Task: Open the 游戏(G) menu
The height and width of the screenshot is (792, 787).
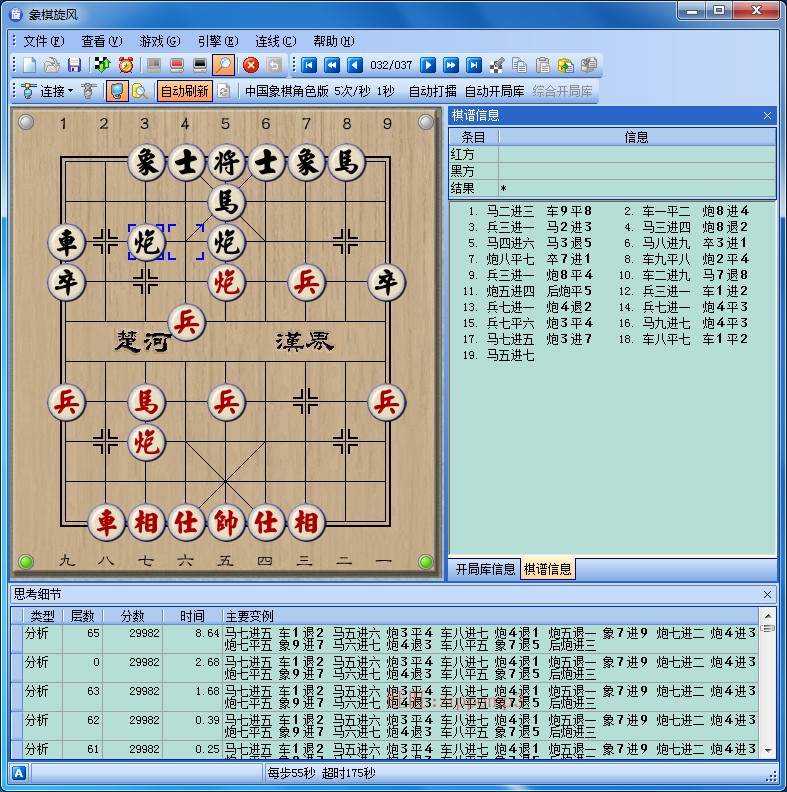Action: 160,41
